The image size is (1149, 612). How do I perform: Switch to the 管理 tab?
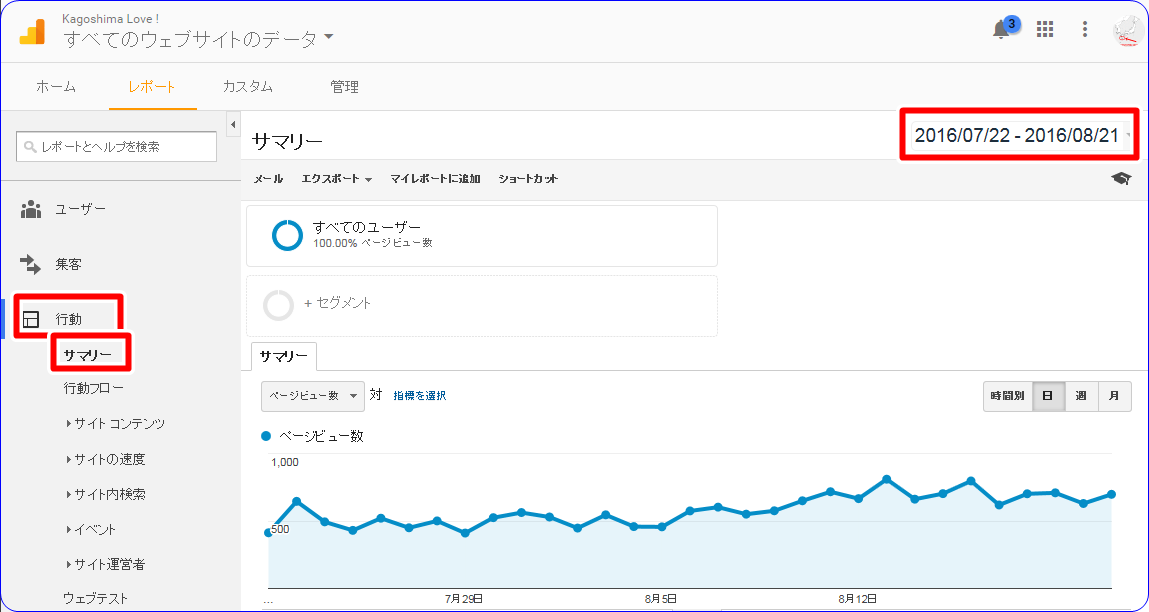[344, 87]
